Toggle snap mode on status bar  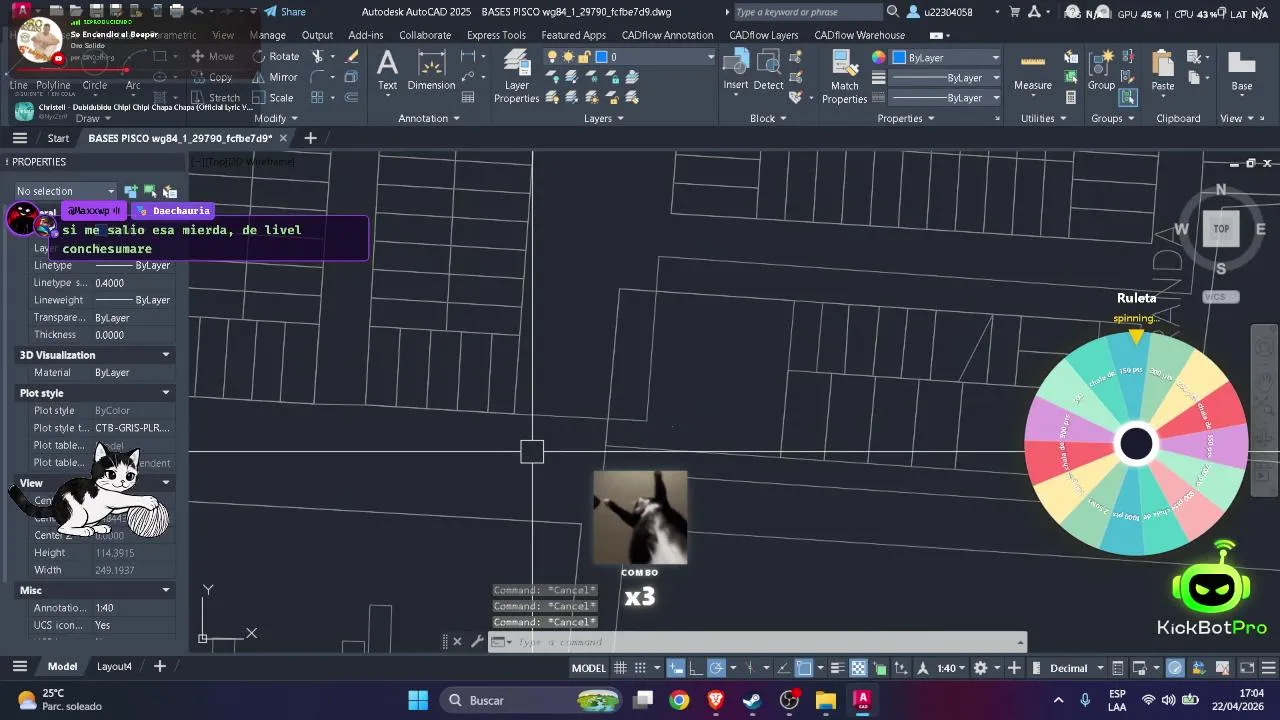click(x=639, y=668)
